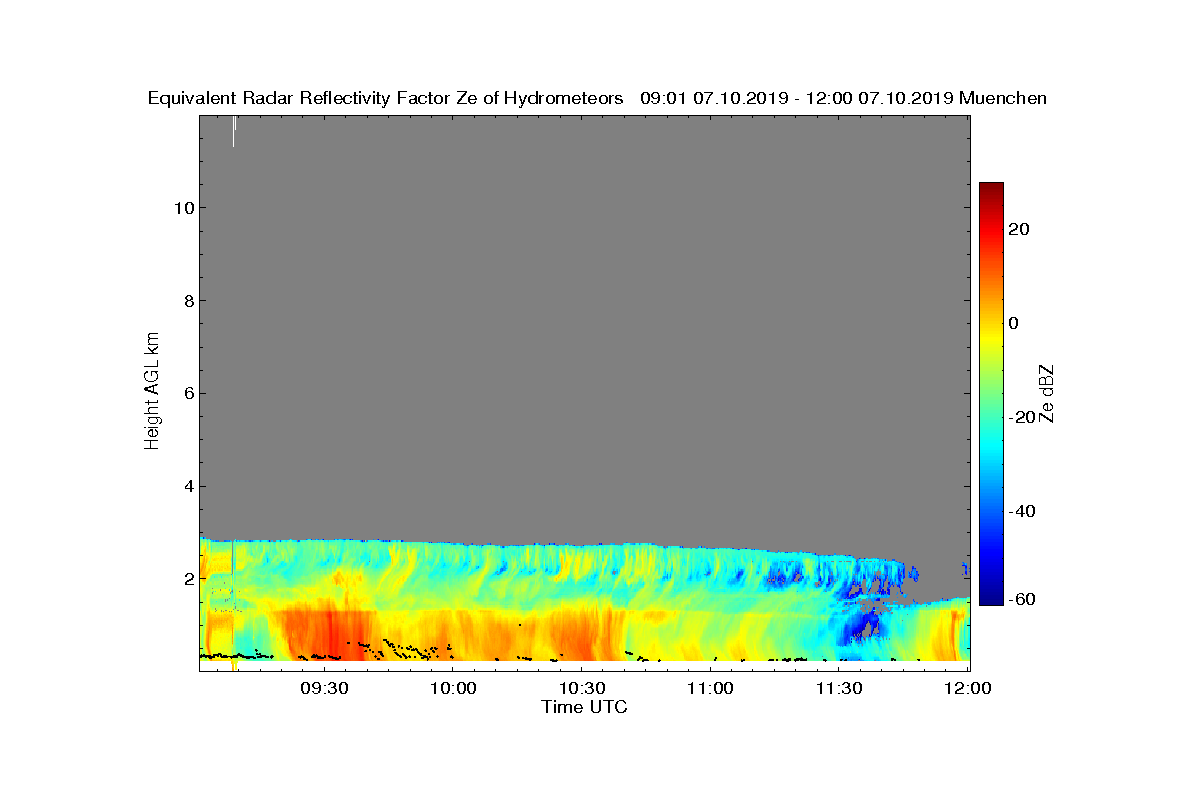Click the colorbar value 20
The height and width of the screenshot is (800, 1200).
click(1020, 229)
